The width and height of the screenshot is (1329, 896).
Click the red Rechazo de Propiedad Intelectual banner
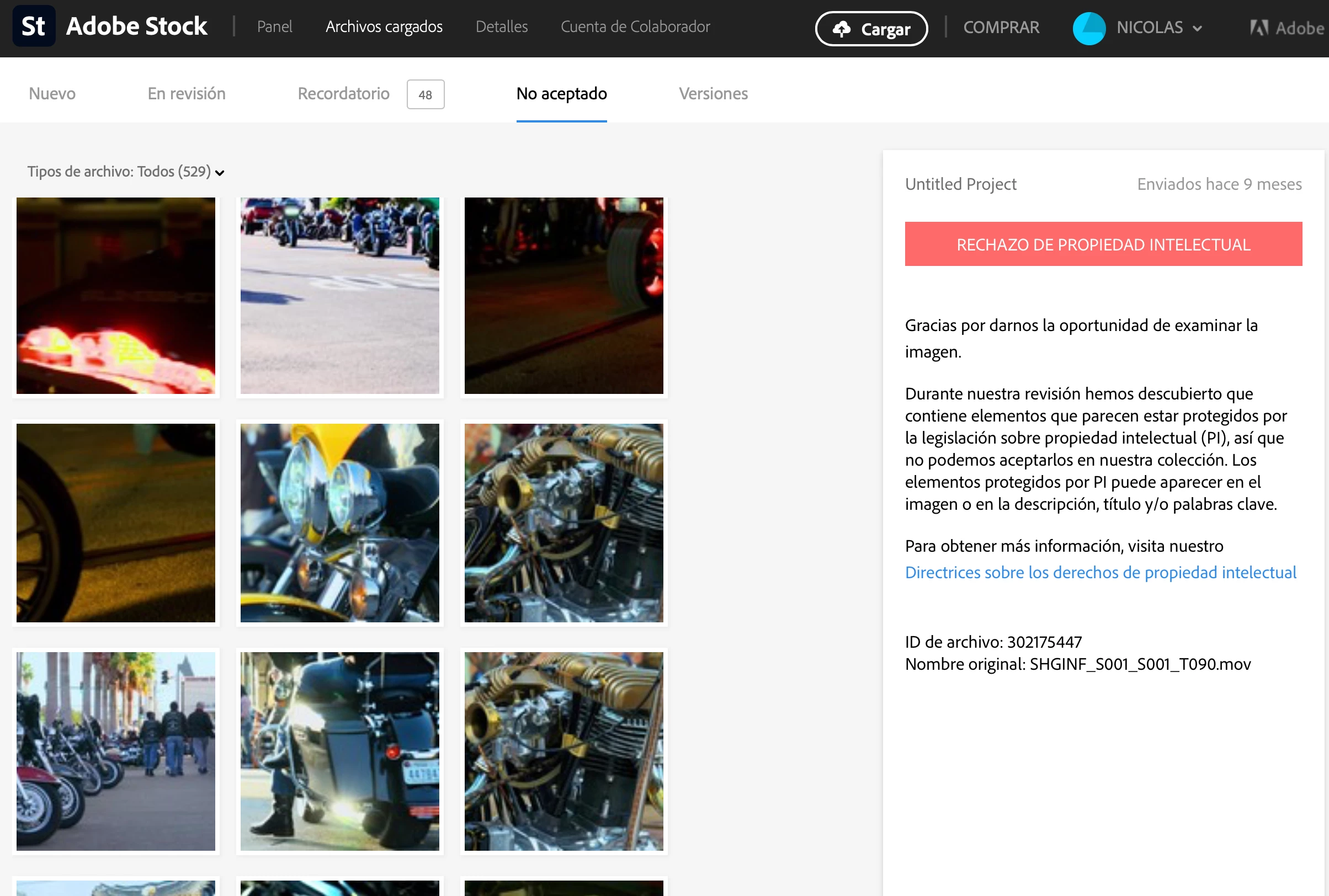pyautogui.click(x=1103, y=244)
